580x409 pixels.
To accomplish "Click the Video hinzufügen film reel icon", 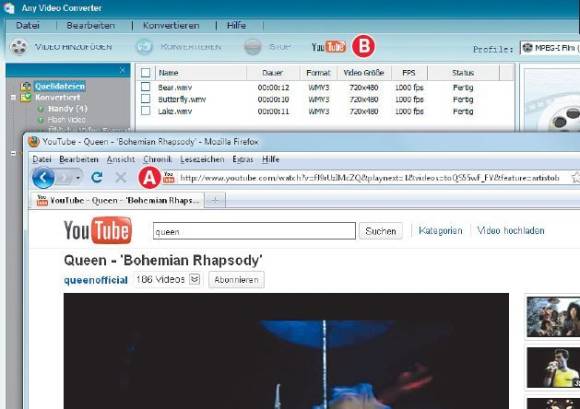I will (x=18, y=47).
